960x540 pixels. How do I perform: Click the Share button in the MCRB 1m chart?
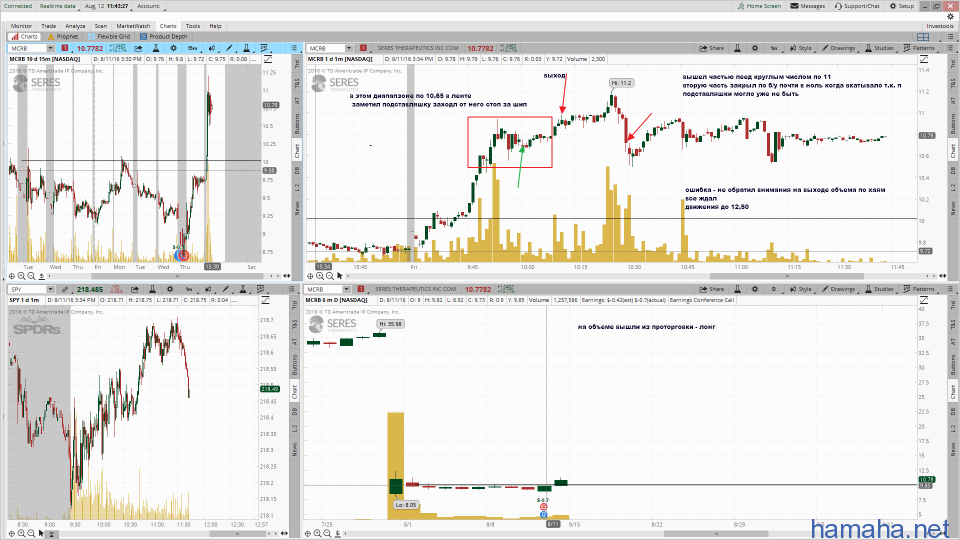(712, 48)
